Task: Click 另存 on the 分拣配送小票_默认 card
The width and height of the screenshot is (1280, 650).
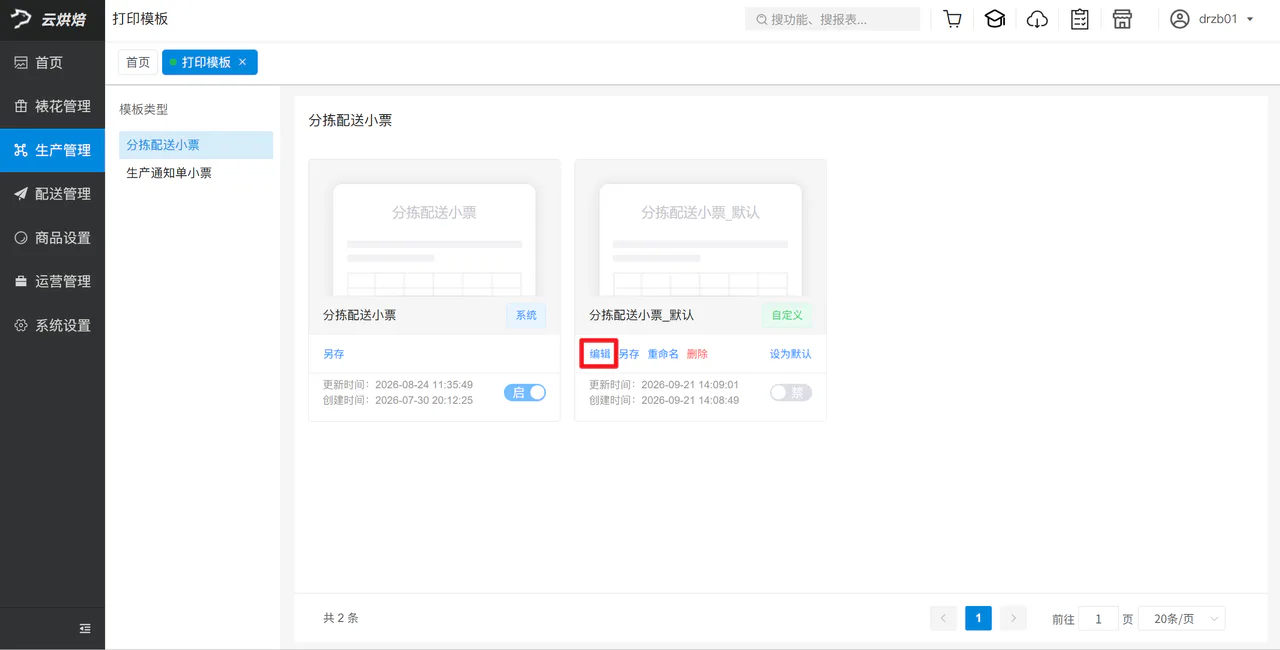Action: click(629, 354)
